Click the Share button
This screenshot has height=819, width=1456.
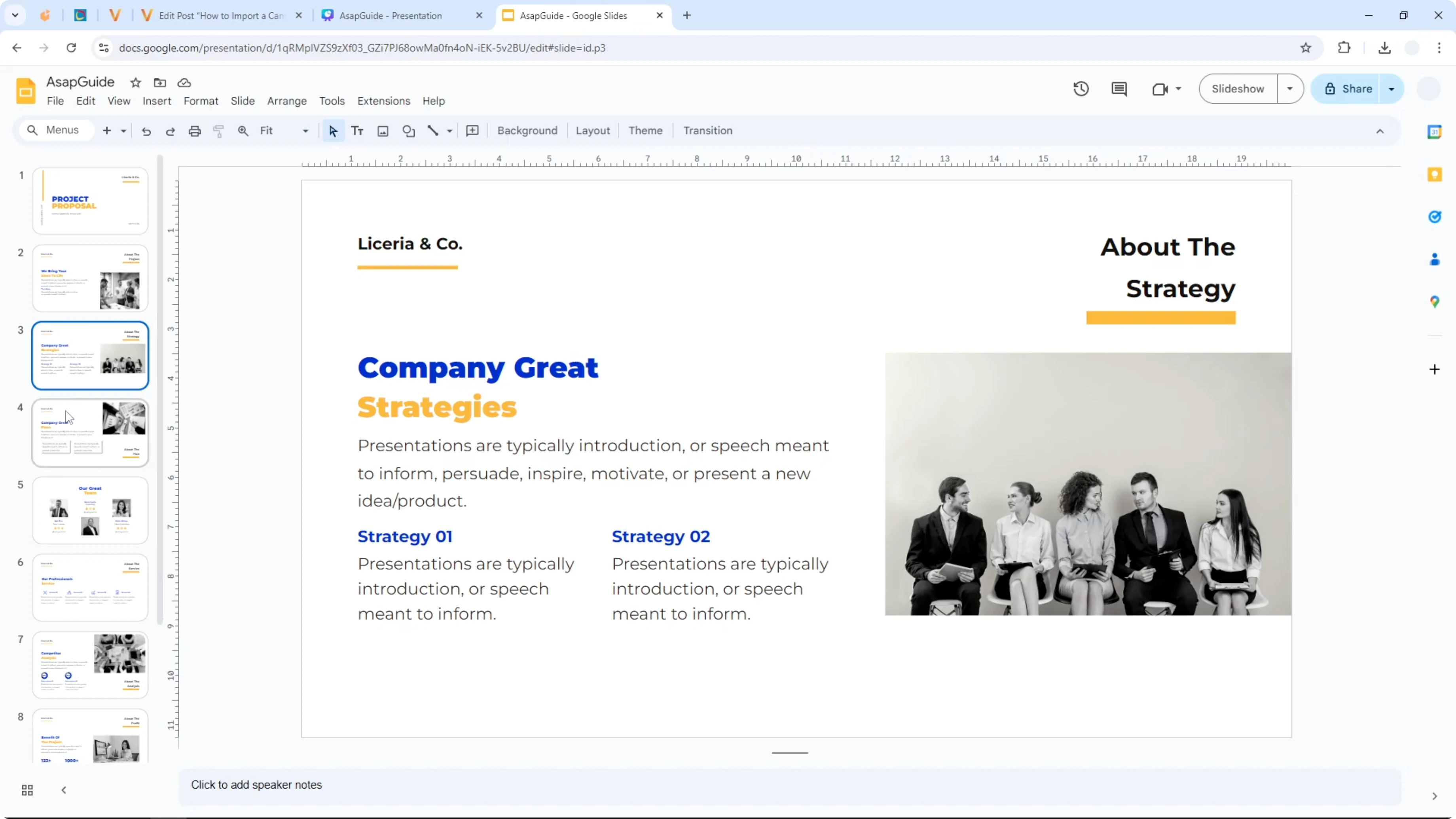point(1348,89)
